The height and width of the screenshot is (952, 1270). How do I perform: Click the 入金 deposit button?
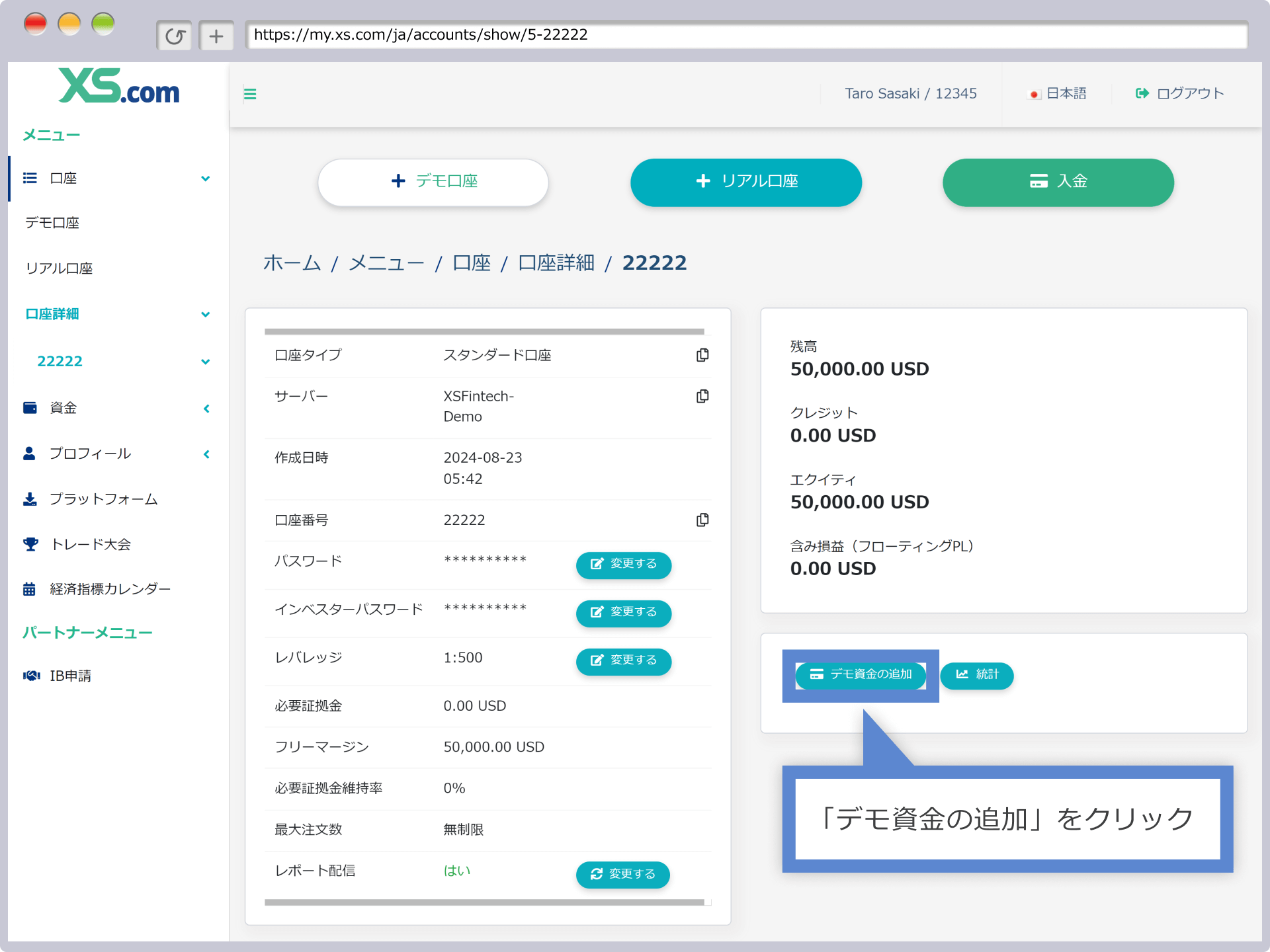click(1058, 182)
